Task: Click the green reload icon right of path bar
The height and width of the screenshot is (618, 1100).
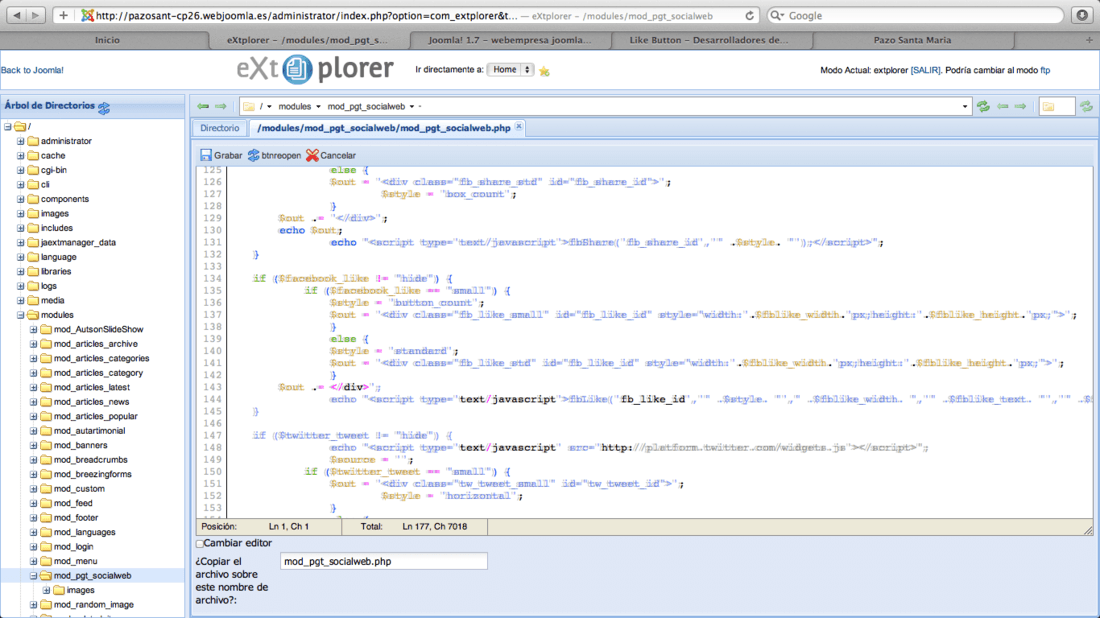Action: (x=984, y=107)
